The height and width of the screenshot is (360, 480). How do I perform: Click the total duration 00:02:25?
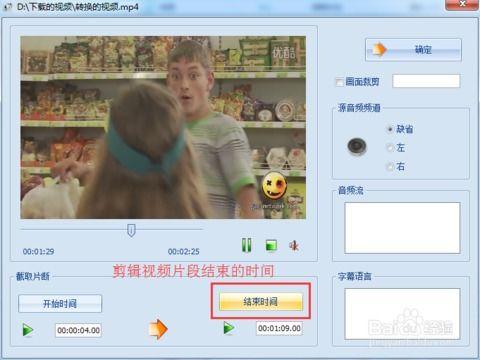(184, 251)
